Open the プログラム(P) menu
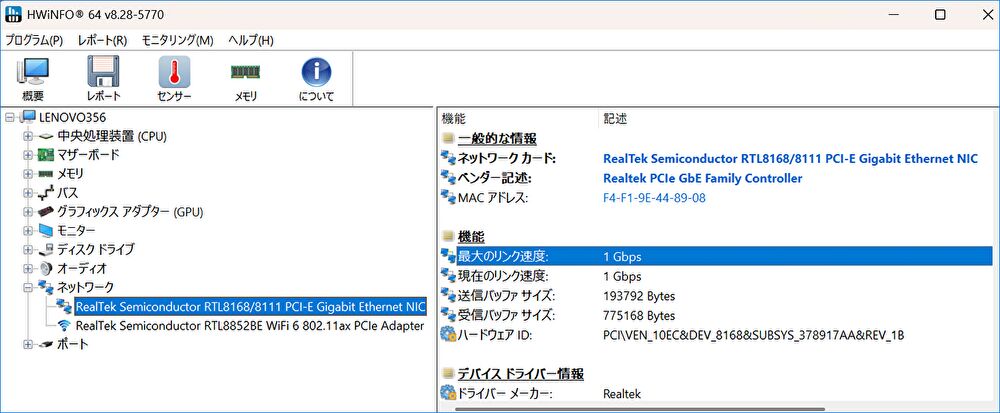 point(34,40)
